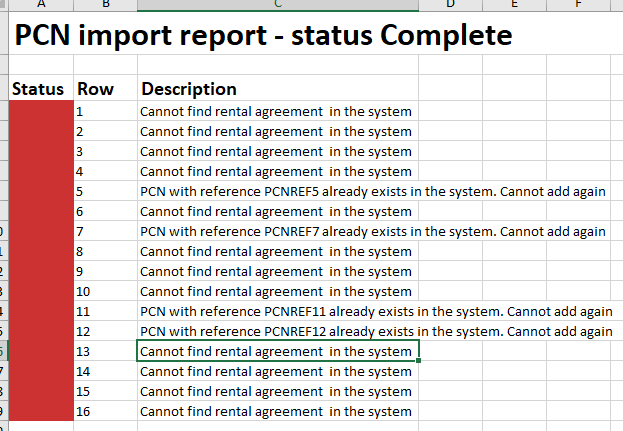
Task: Click red status cell beside row 8
Action: 41,251
